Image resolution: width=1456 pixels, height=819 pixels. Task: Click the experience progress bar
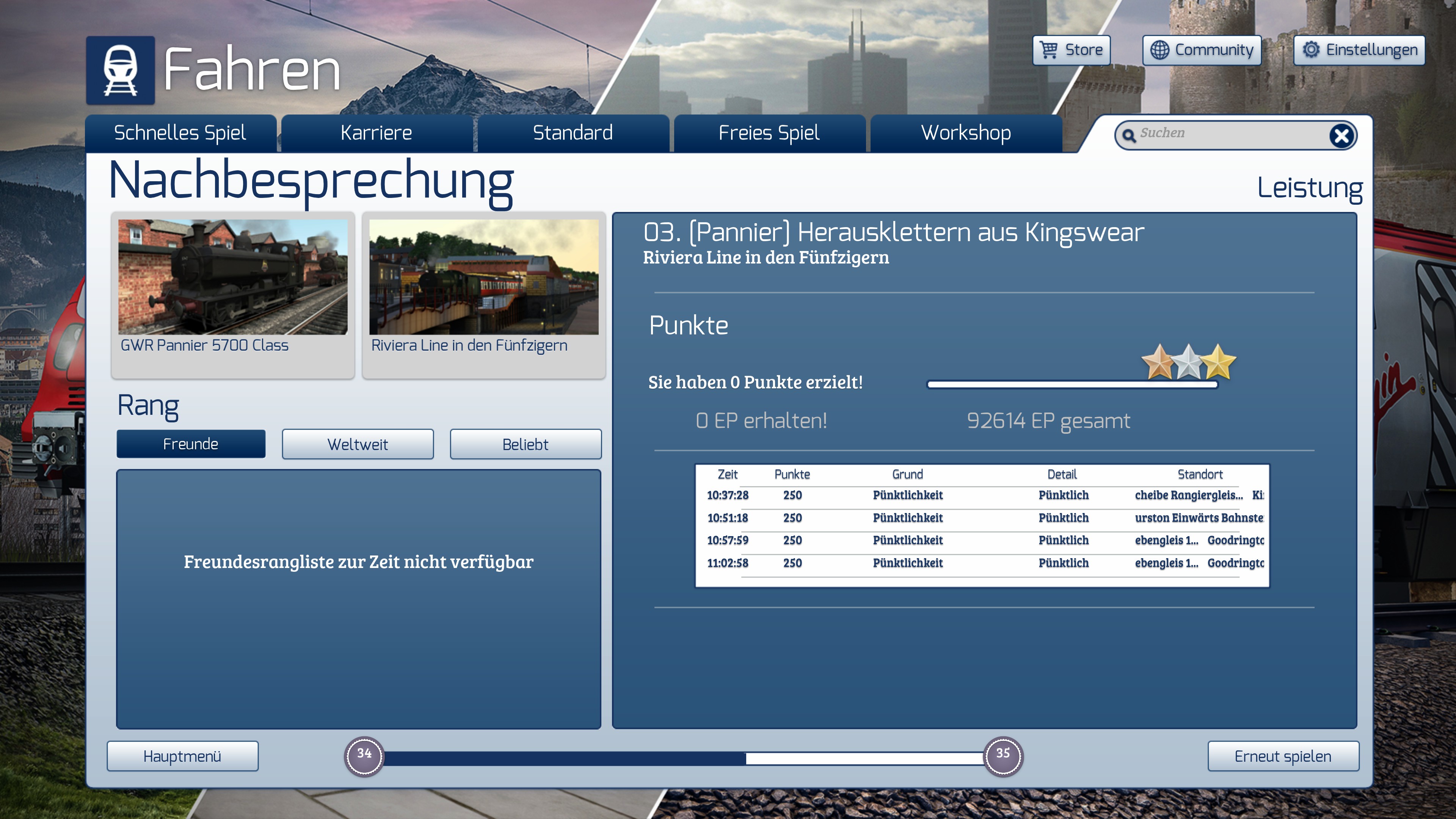click(684, 758)
